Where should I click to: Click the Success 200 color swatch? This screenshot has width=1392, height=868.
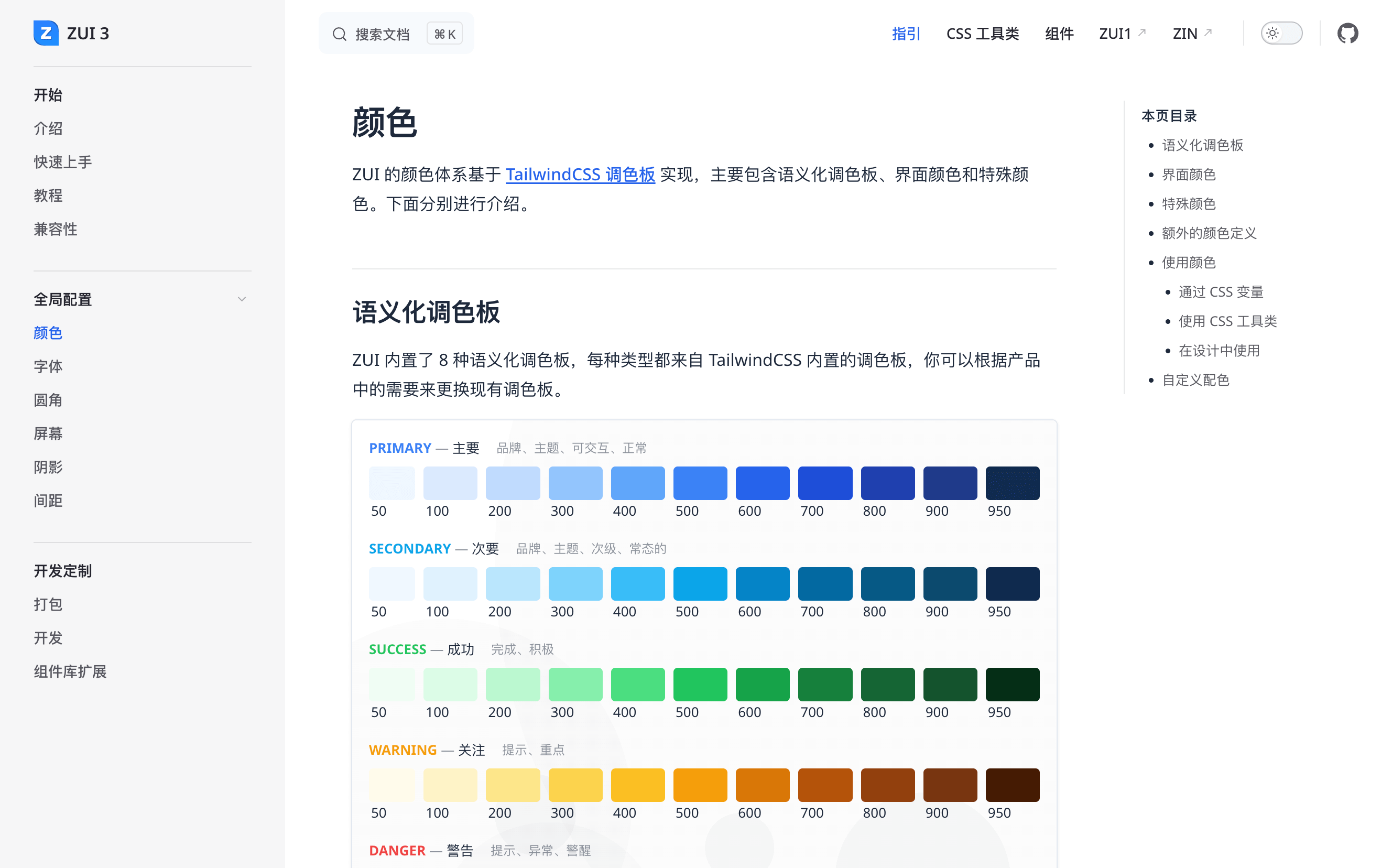pos(513,683)
